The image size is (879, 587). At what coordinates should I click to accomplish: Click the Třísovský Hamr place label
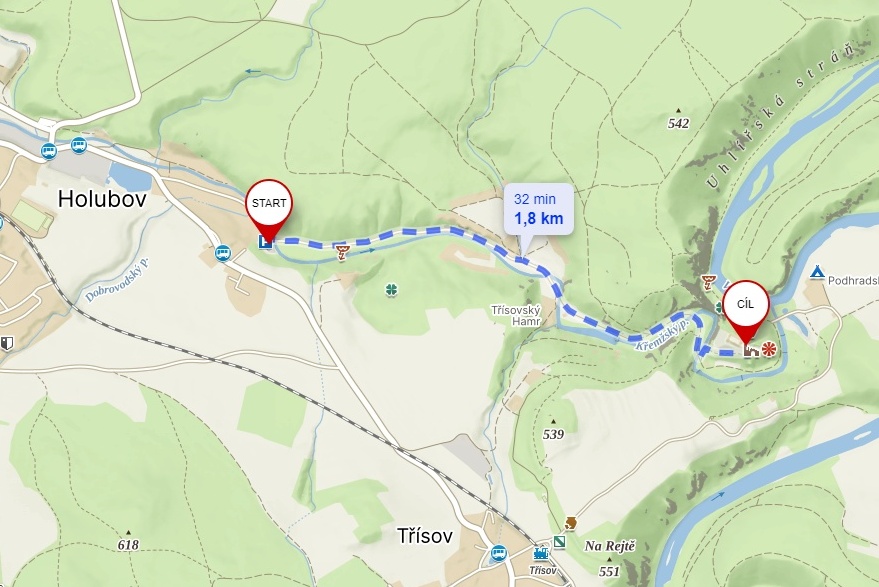515,316
